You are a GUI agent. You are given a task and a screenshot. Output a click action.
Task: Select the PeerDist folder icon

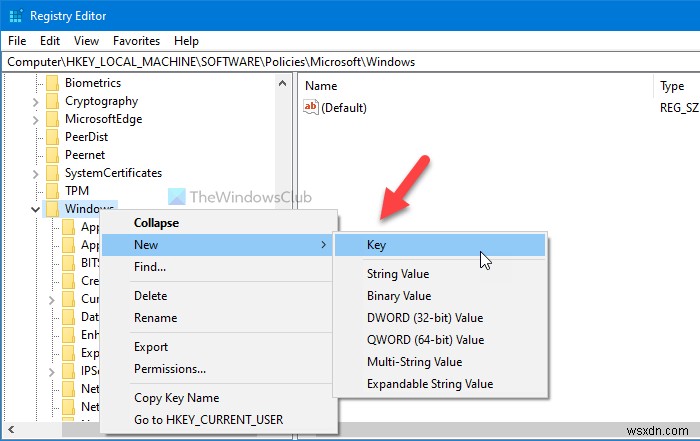click(53, 137)
